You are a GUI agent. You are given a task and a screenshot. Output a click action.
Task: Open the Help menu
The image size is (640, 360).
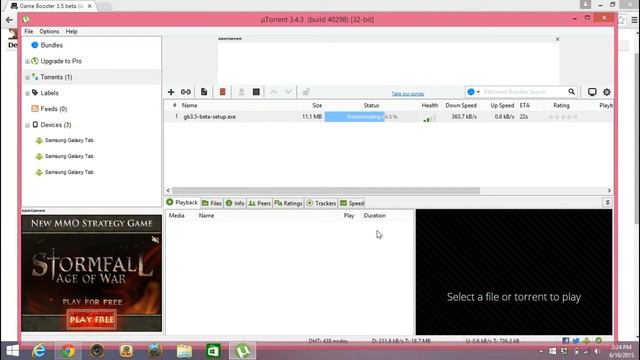pyautogui.click(x=71, y=31)
